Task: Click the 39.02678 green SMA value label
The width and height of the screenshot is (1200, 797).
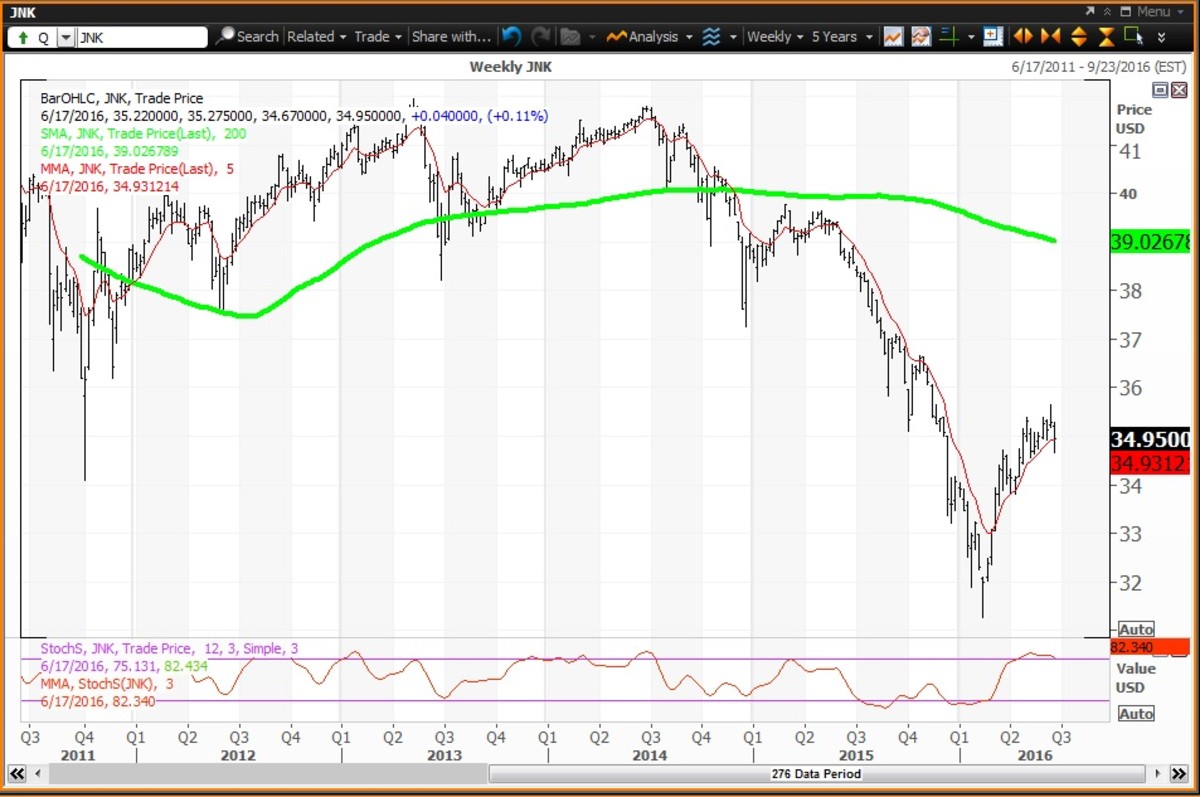Action: [1150, 242]
